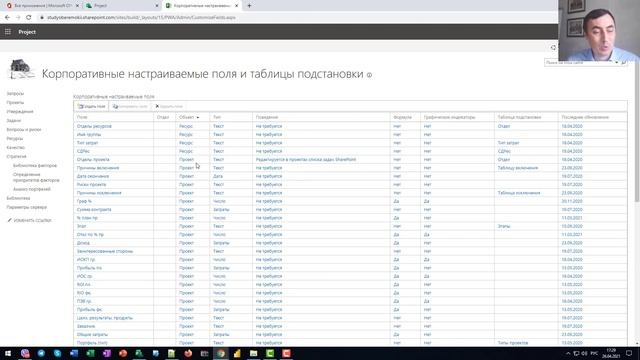Click the Копировать поле toolbar icon

click(x=116, y=107)
